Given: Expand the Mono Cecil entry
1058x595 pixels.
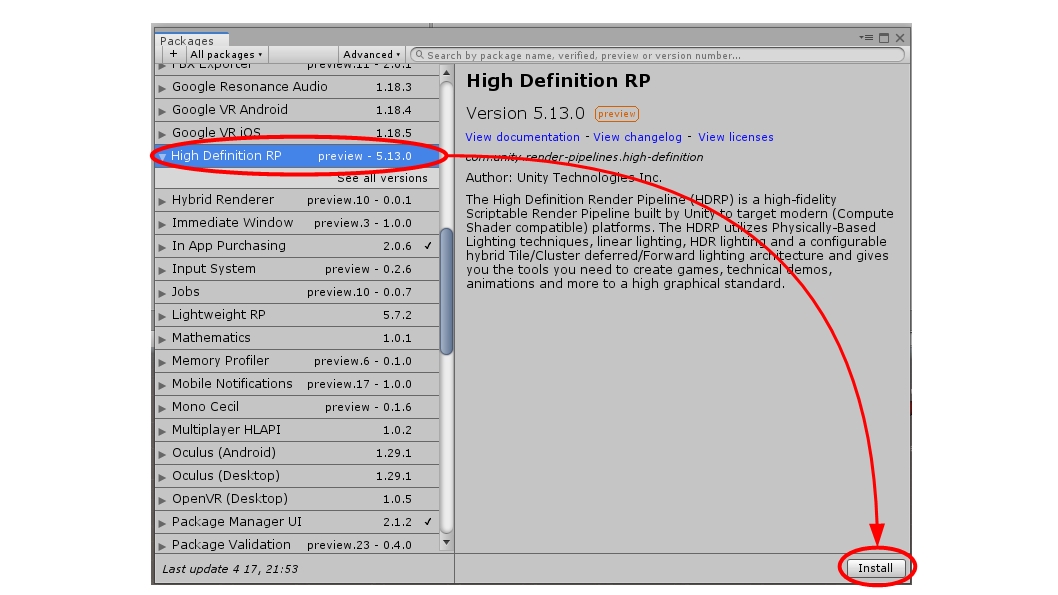Looking at the screenshot, I should pyautogui.click(x=162, y=407).
